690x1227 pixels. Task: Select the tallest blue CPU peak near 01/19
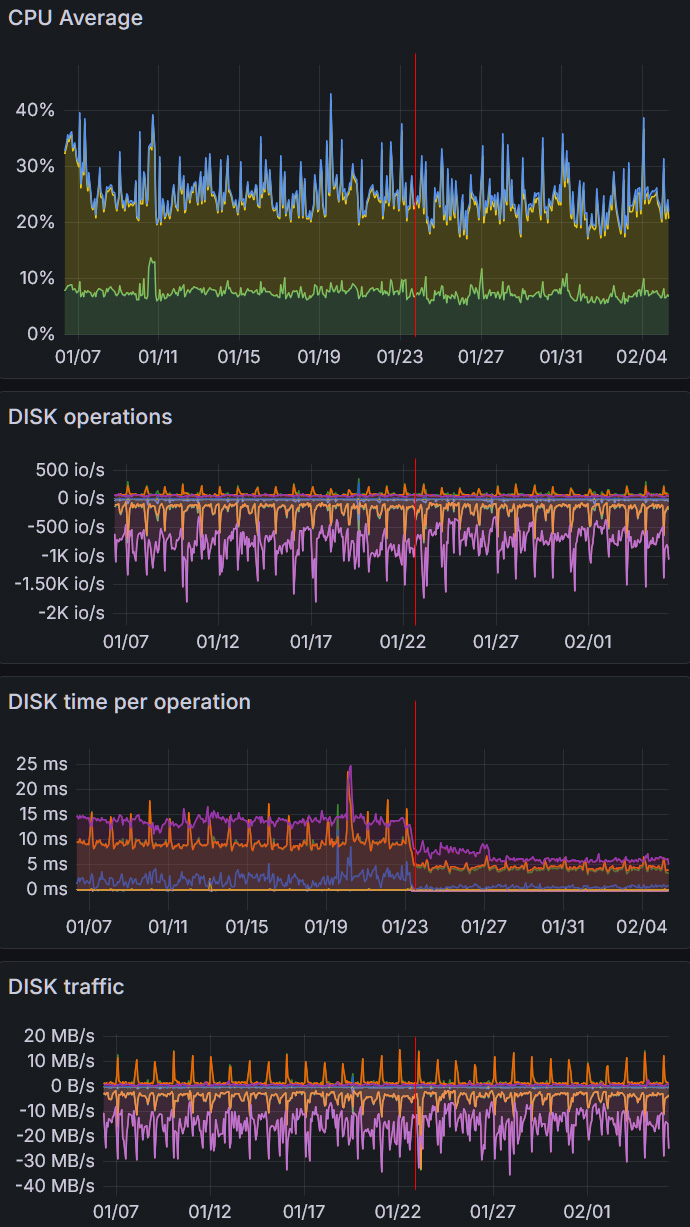331,96
